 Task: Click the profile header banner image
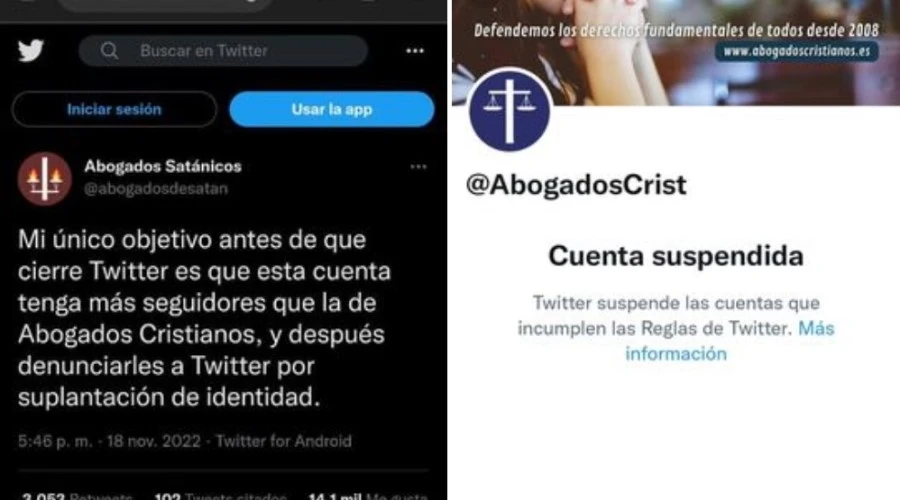(676, 53)
